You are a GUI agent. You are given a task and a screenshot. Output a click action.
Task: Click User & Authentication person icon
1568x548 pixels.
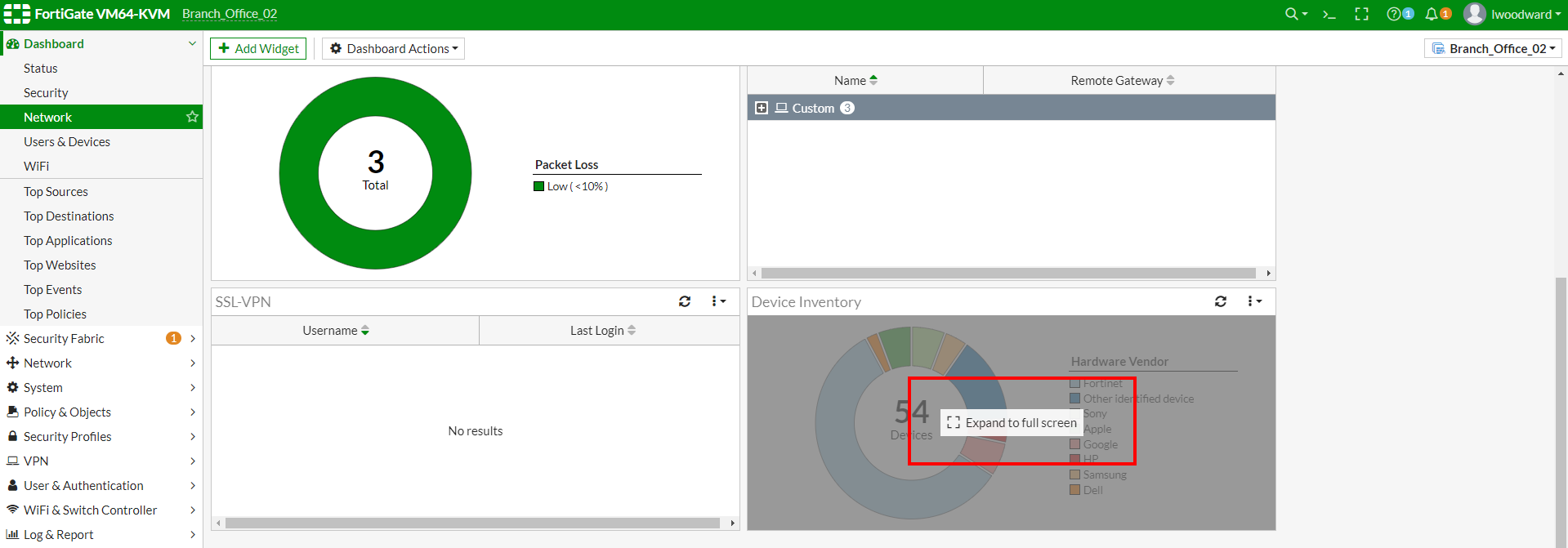click(12, 485)
